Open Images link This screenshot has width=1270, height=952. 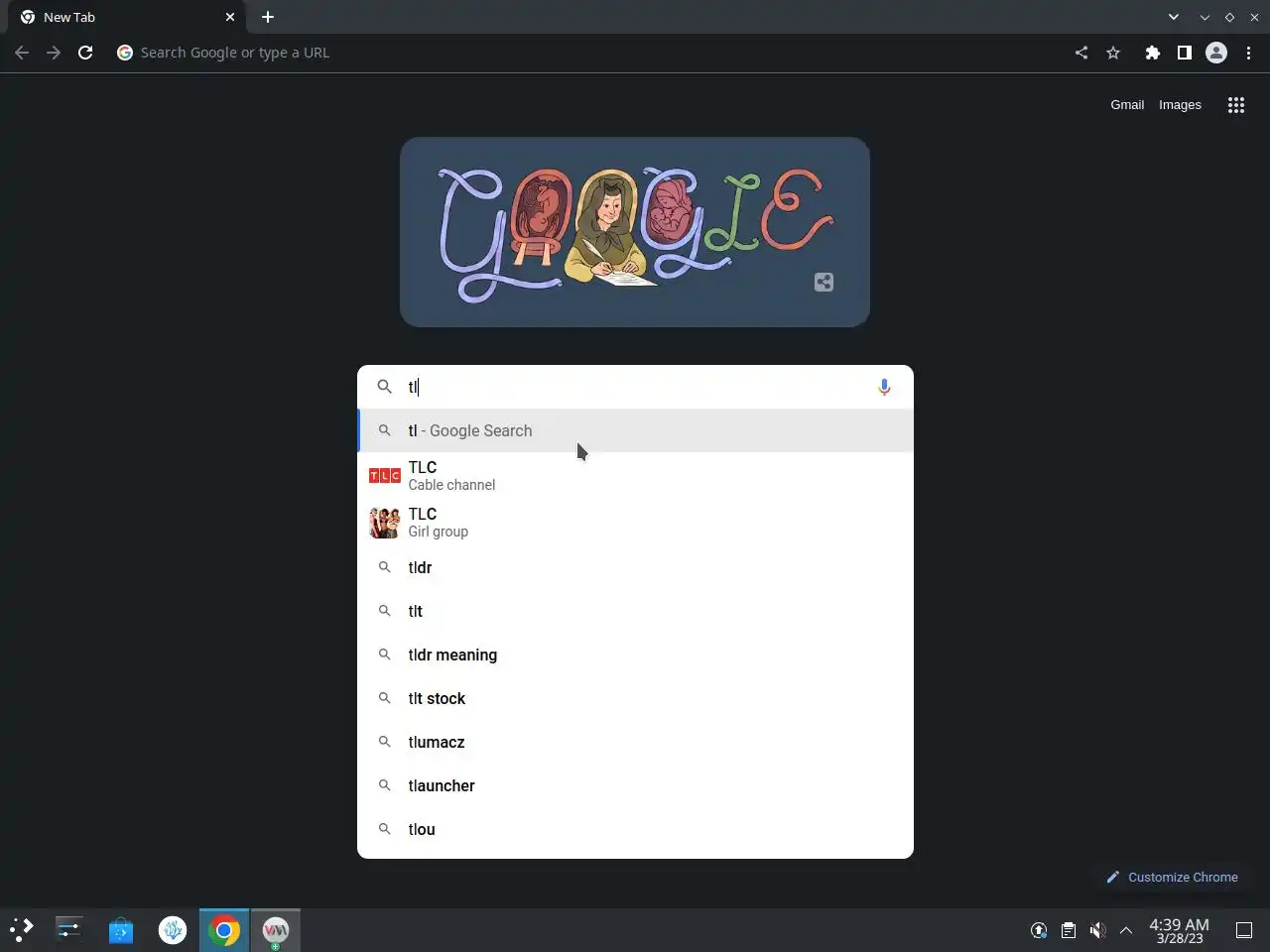[1180, 104]
